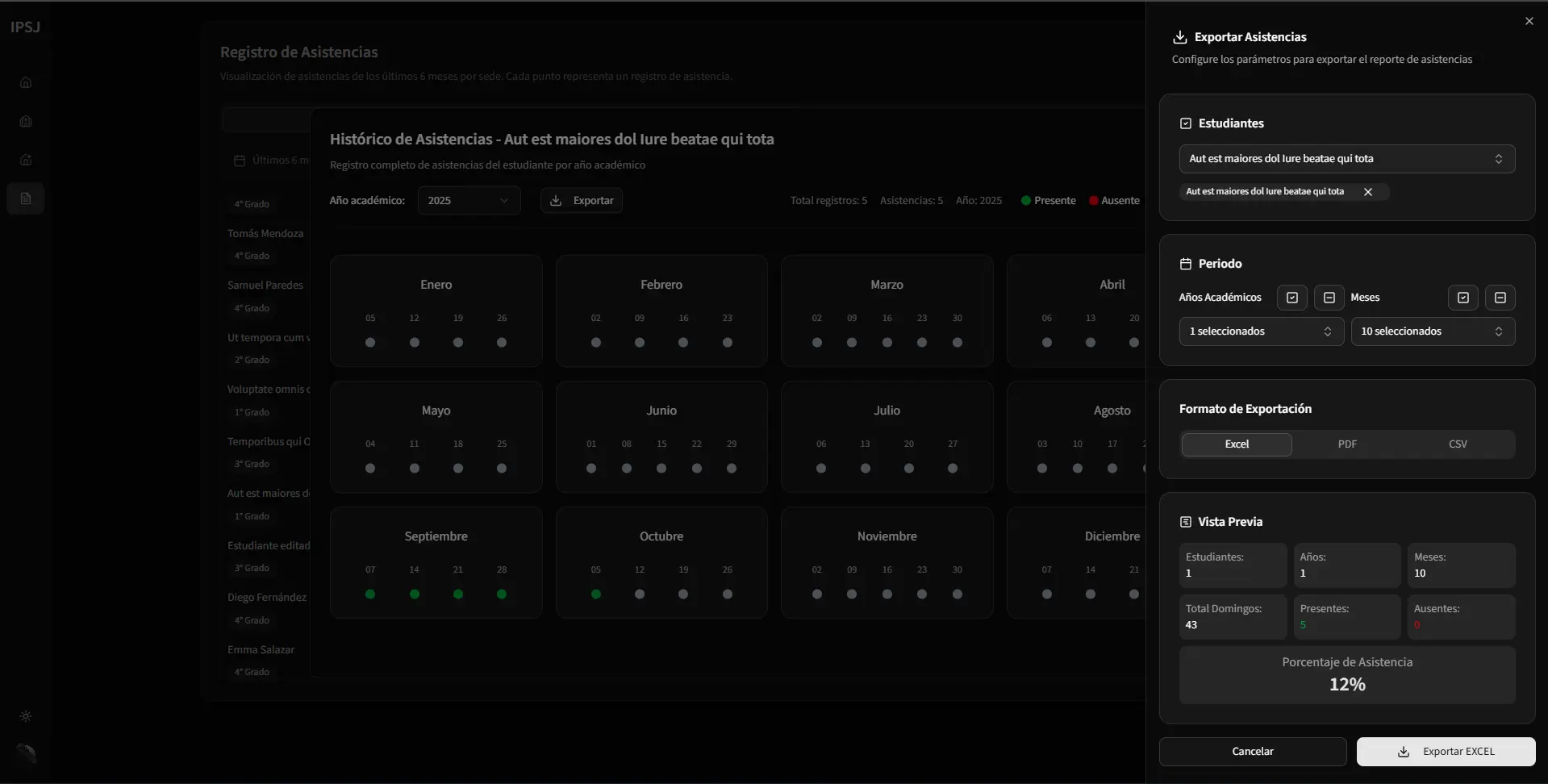Click the Exportar EXCEL button
This screenshot has height=784, width=1548.
point(1445,752)
